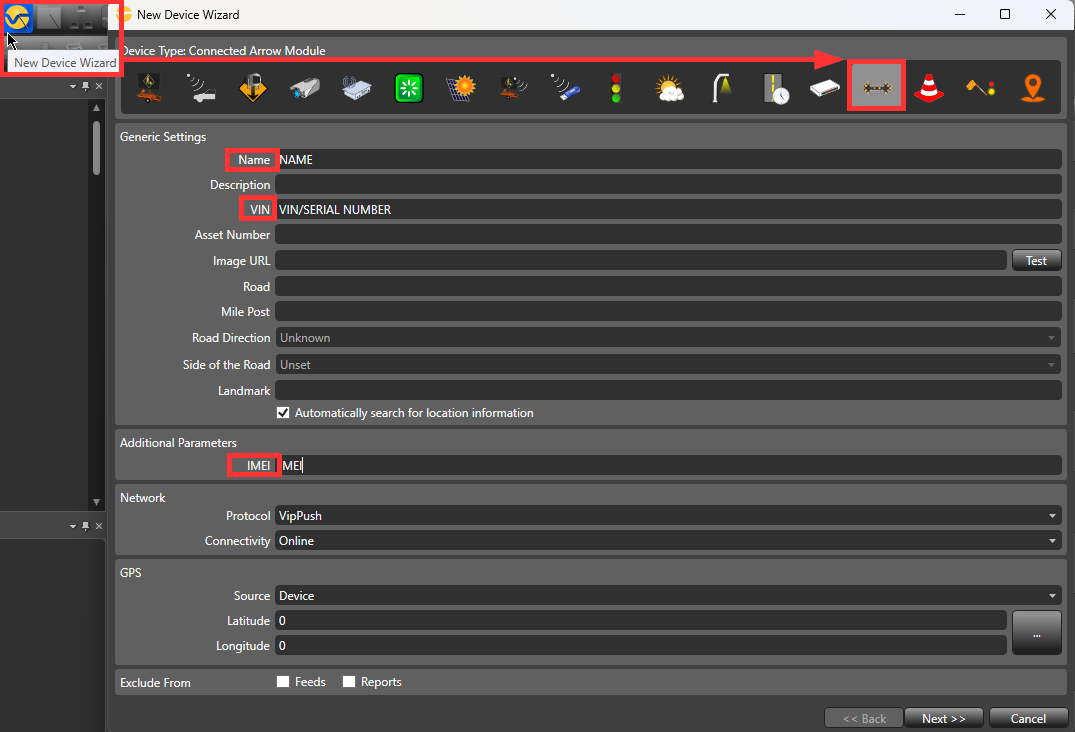The width and height of the screenshot is (1075, 732).
Task: Click the Test button for Image URL
Action: pyautogui.click(x=1036, y=260)
